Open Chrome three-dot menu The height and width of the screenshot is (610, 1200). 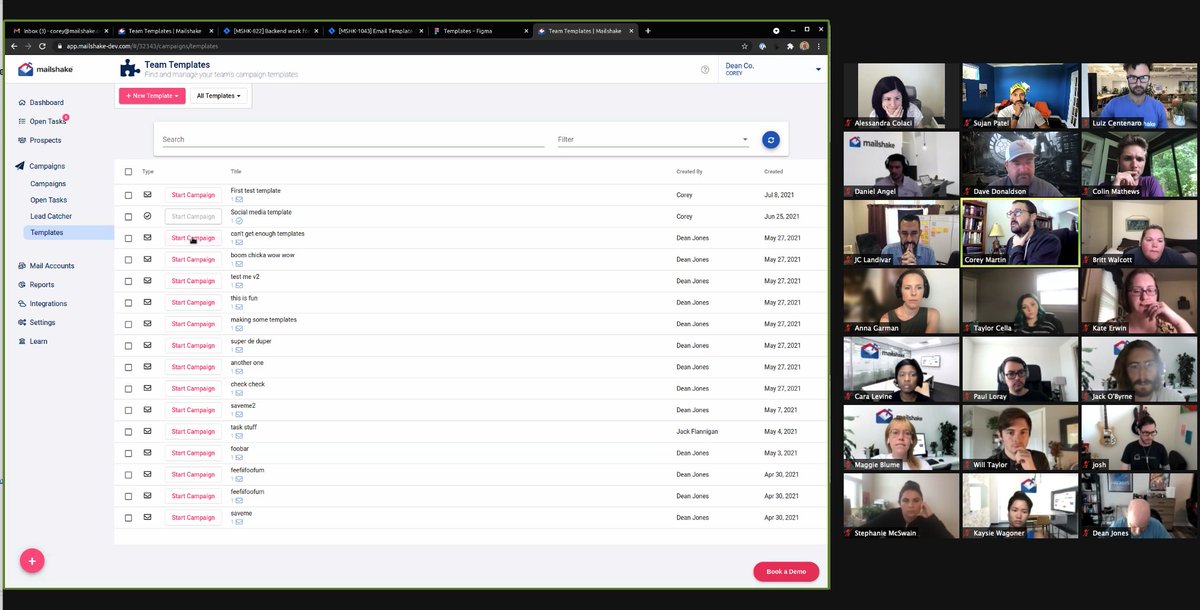[x=820, y=46]
